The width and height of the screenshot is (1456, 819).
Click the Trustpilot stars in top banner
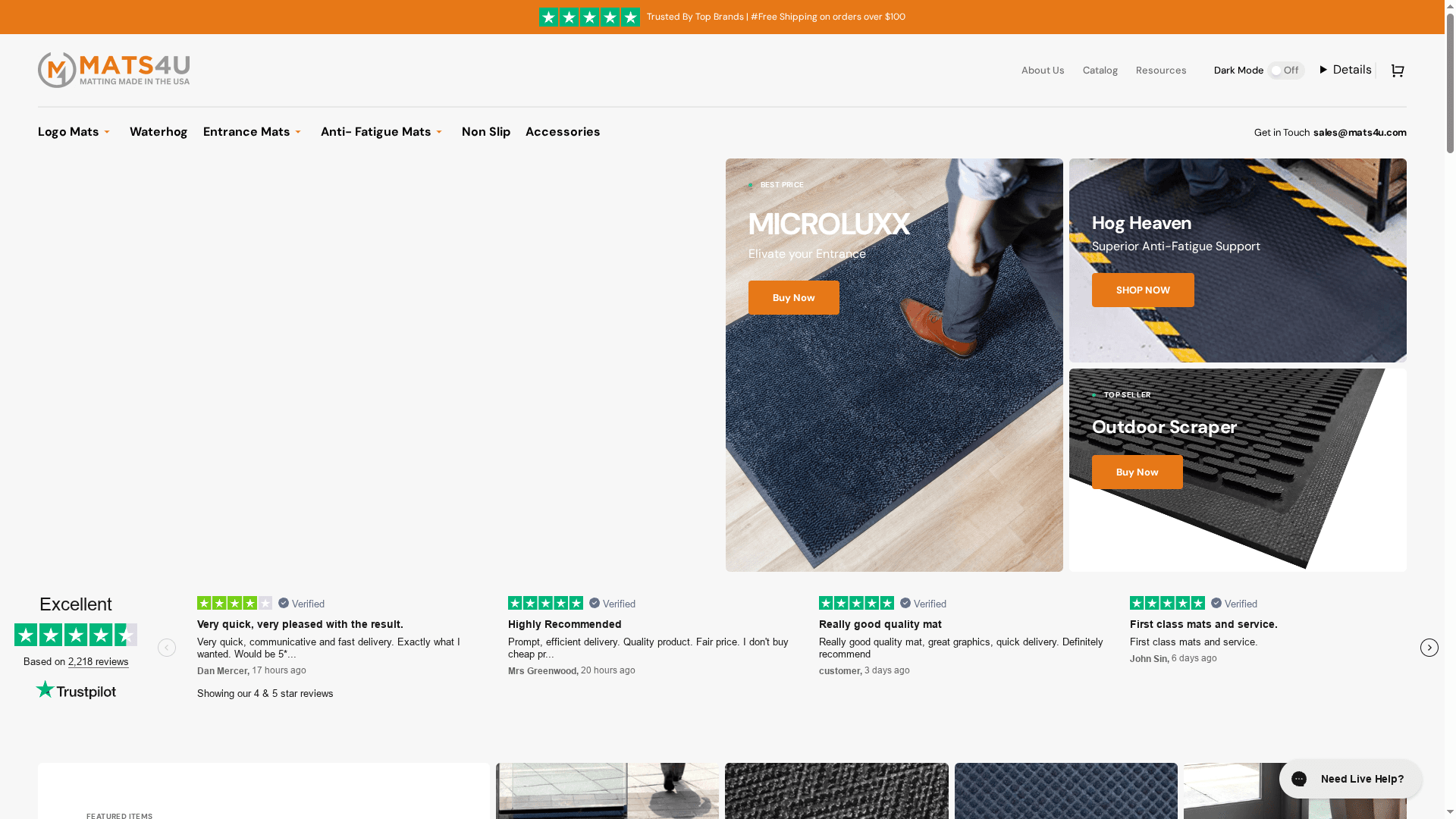coord(590,16)
